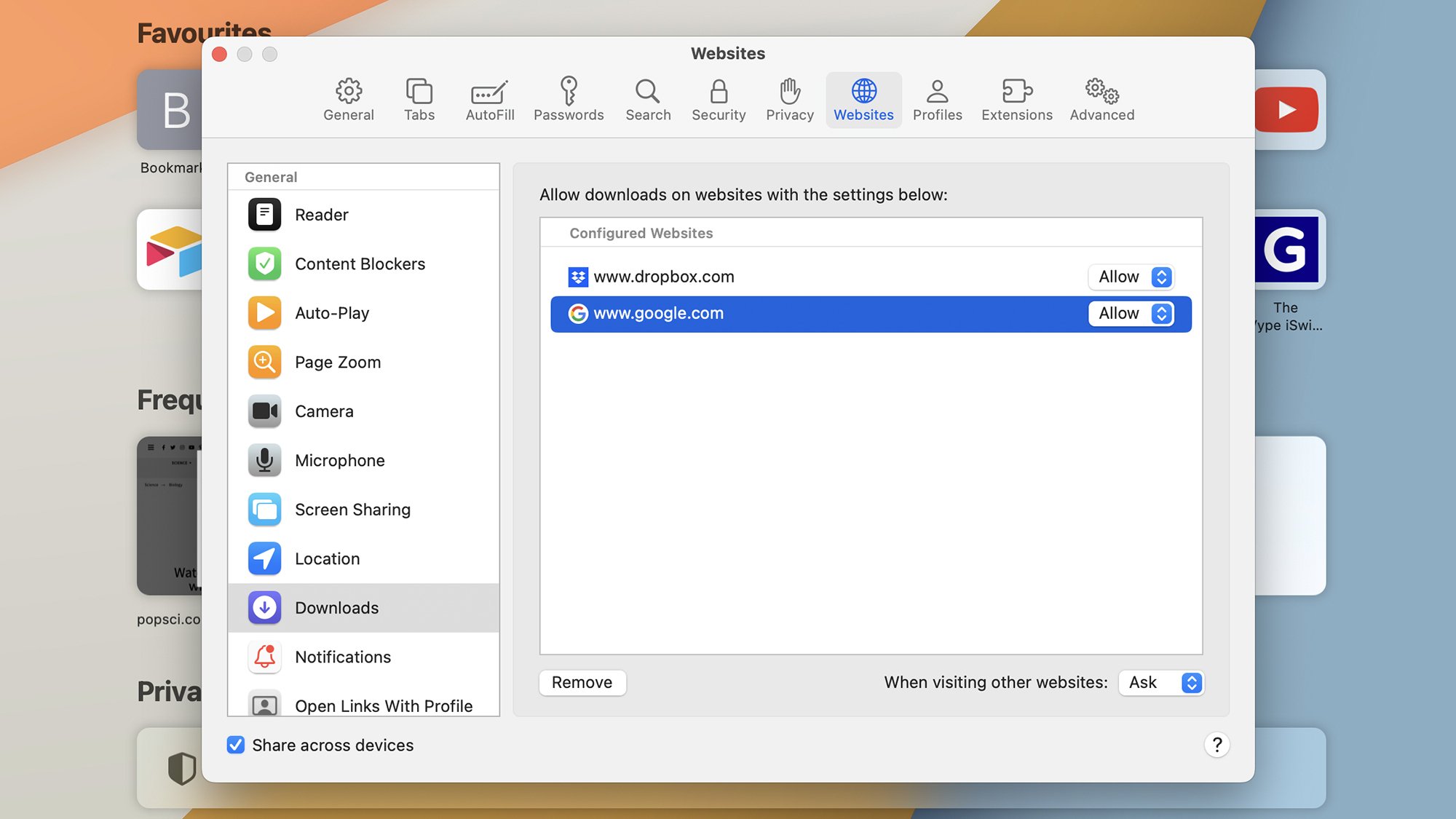Open the AutoFill settings panel
The image size is (1456, 819).
[x=490, y=97]
